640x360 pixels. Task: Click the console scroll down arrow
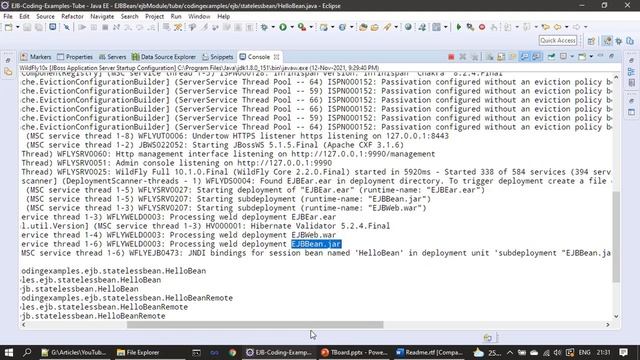(616, 316)
